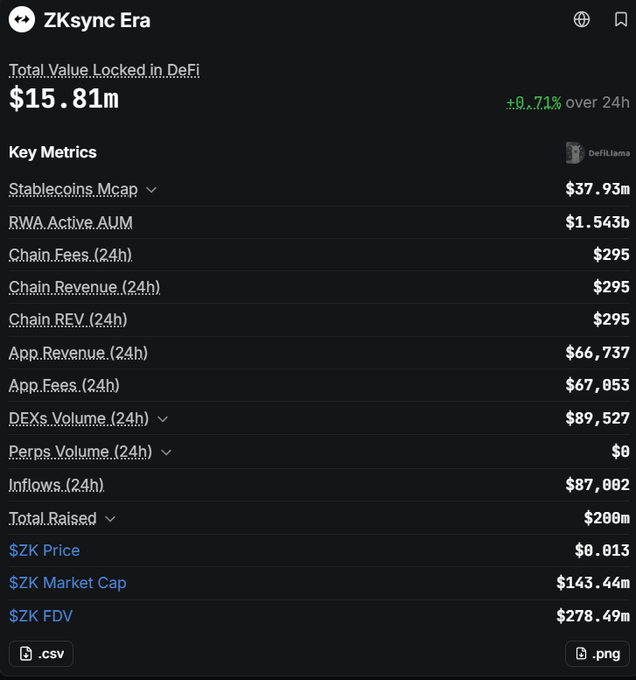The height and width of the screenshot is (680, 636).
Task: Click the $87,002 inflows value
Action: 597,485
